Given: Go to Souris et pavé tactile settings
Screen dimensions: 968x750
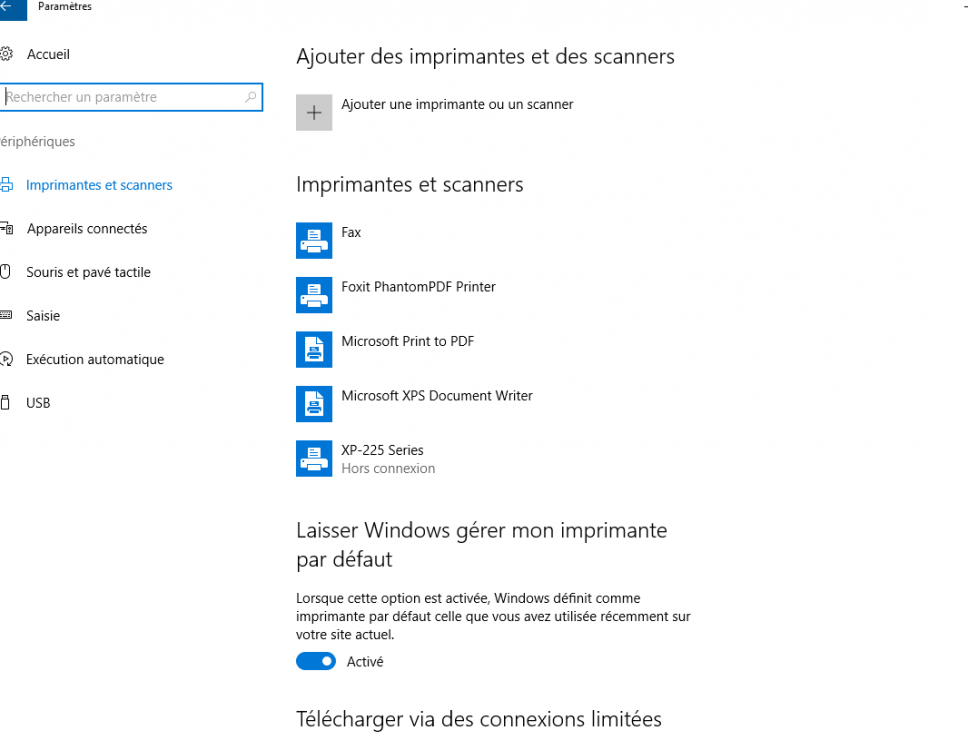Looking at the screenshot, I should (88, 272).
